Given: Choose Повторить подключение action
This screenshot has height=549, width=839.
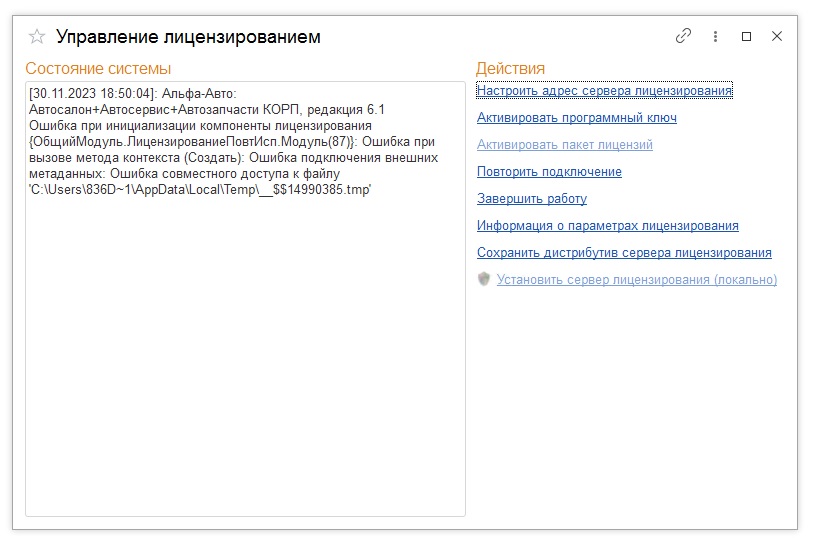Looking at the screenshot, I should point(549,172).
